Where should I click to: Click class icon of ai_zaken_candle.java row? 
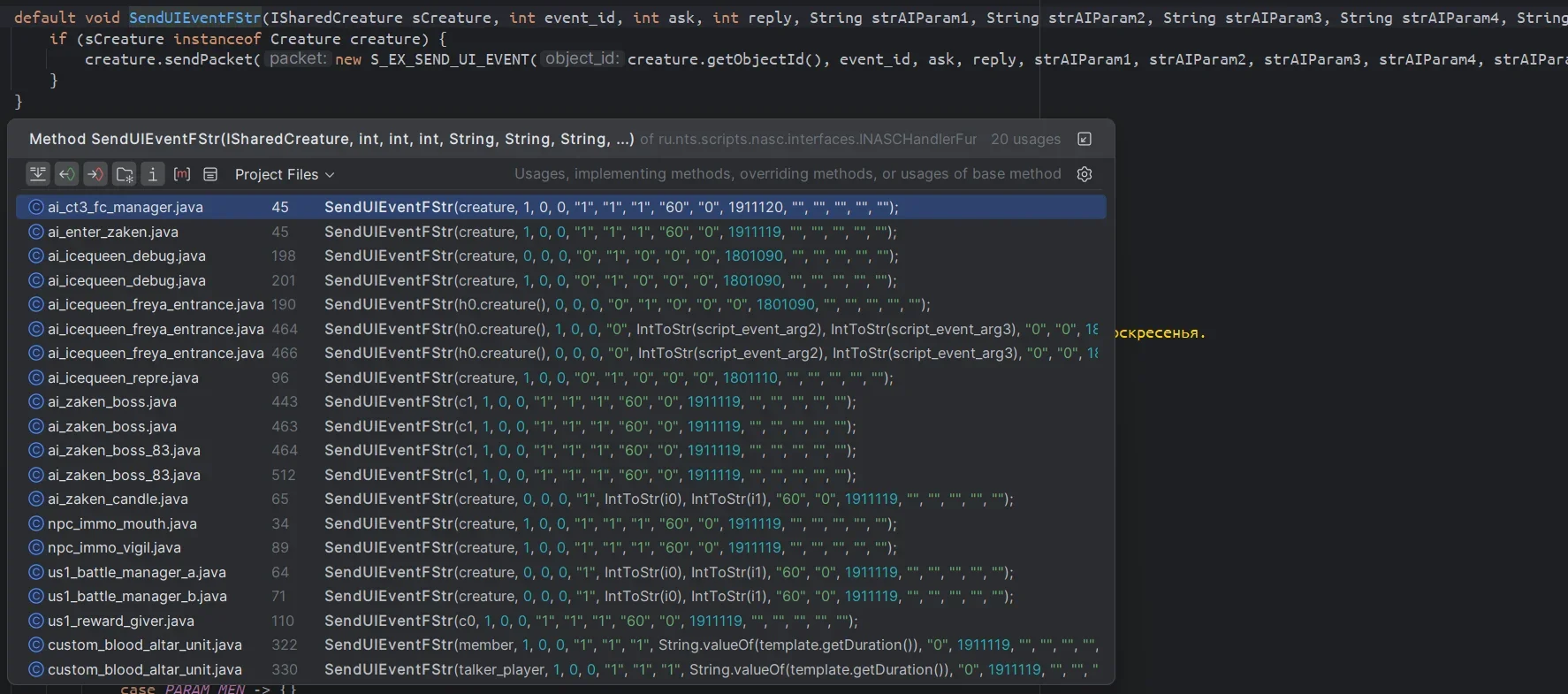click(36, 499)
